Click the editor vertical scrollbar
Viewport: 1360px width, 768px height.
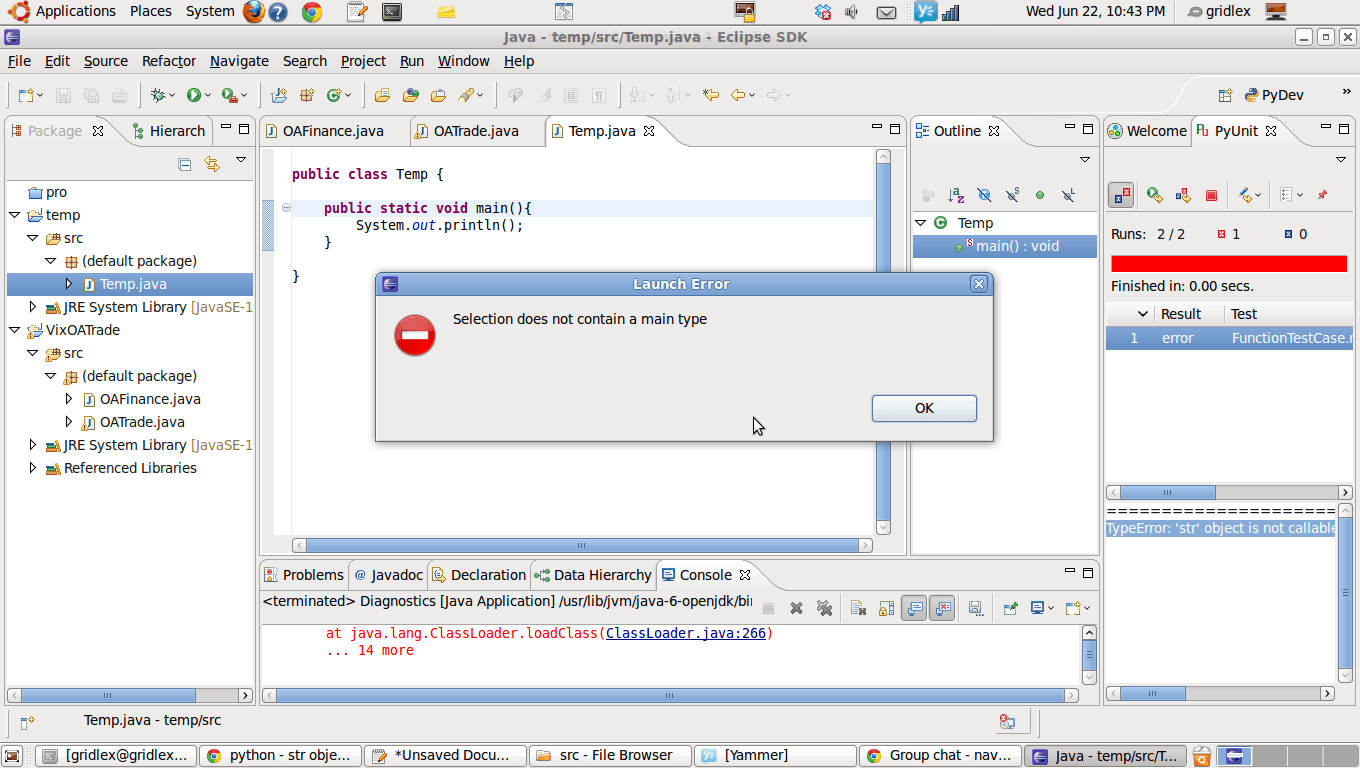coord(883,342)
